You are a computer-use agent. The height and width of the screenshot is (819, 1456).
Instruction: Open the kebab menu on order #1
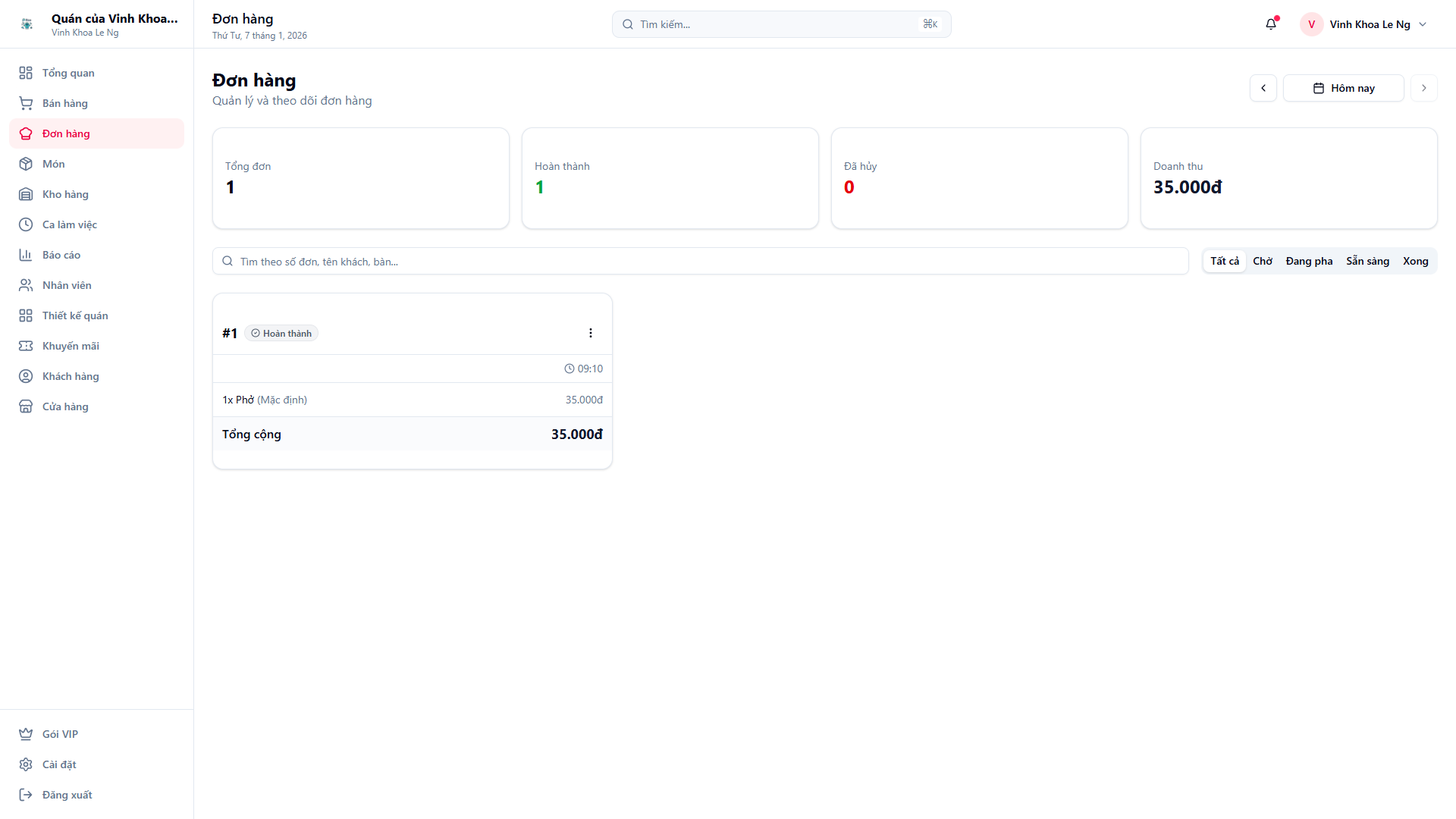[591, 333]
